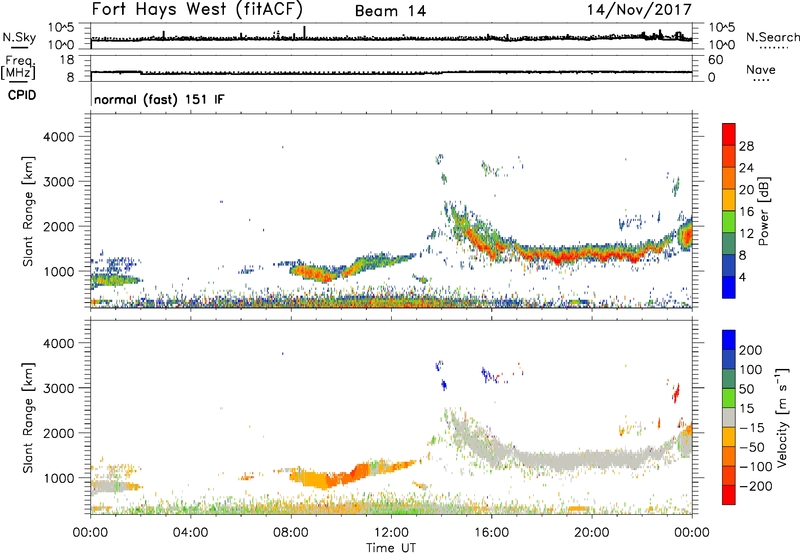The image size is (800, 554).
Task: Click the 'Fort Hays West (fitACF)' title
Action: (x=197, y=9)
